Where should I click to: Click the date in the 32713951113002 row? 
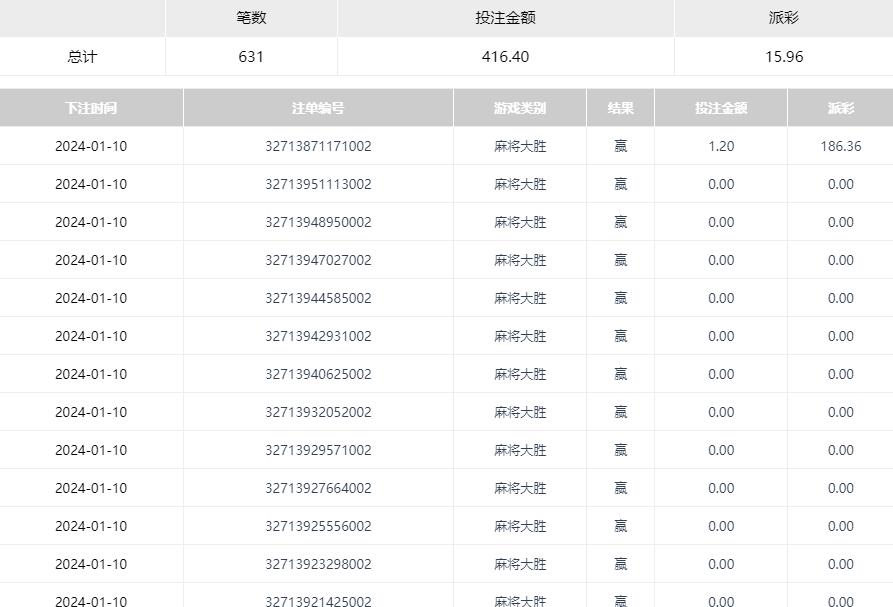pyautogui.click(x=91, y=184)
